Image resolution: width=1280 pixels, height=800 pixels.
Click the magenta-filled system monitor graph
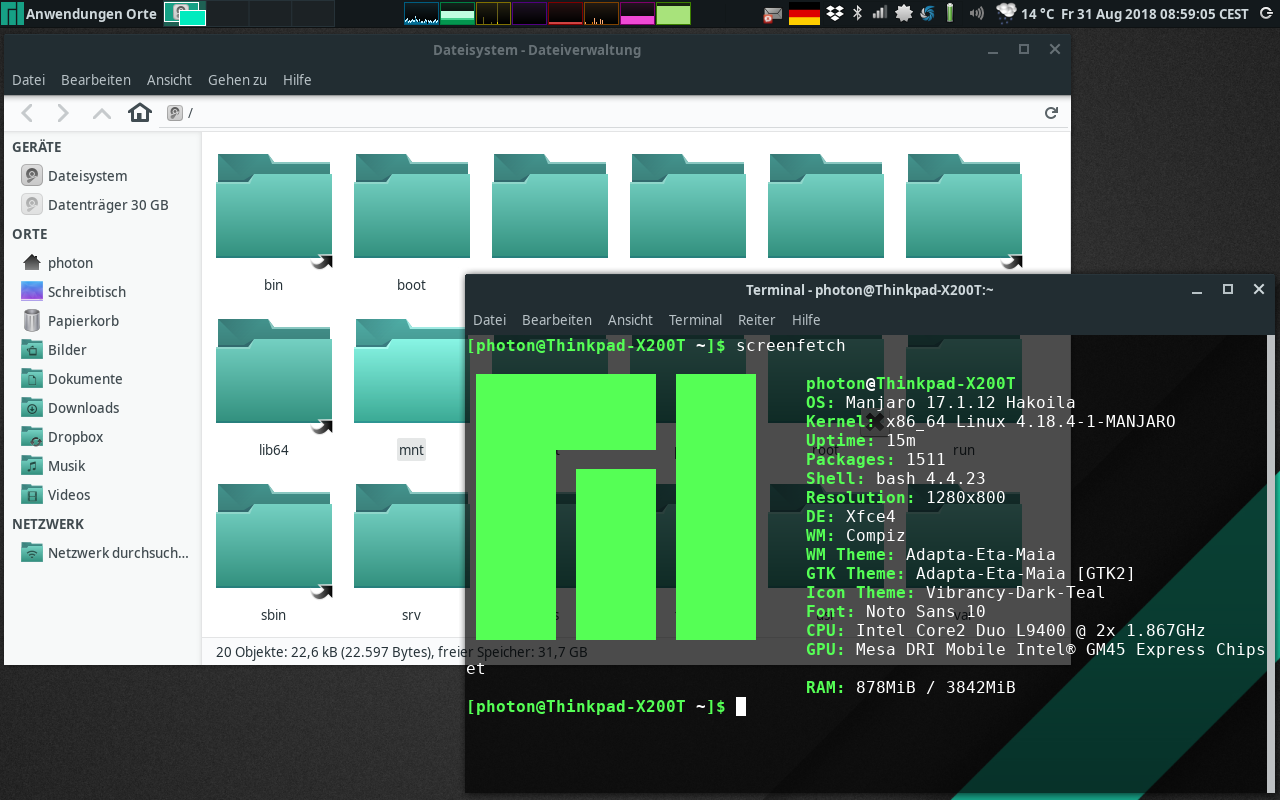click(637, 14)
